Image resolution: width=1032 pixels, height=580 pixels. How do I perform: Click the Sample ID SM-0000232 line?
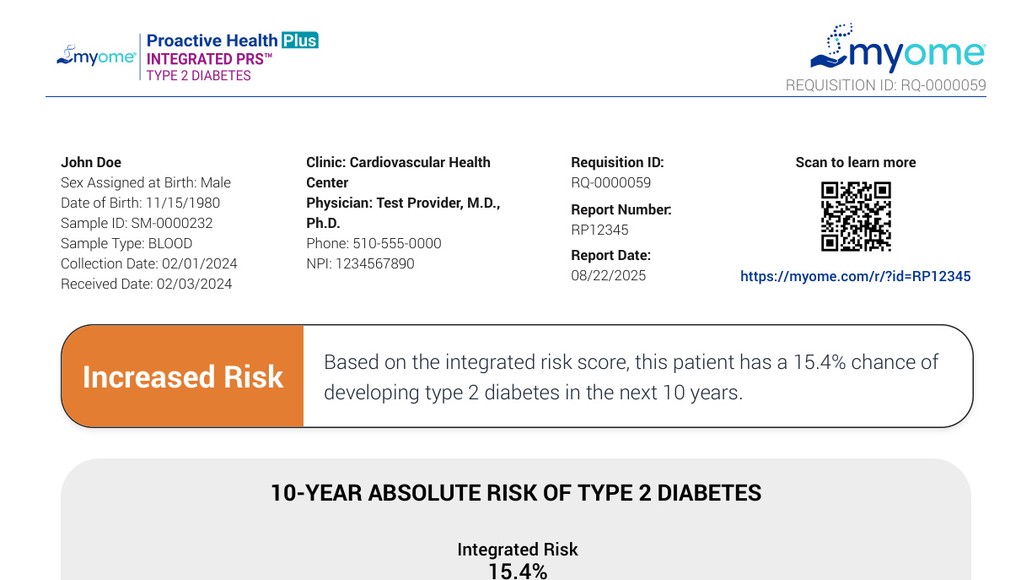pyautogui.click(x=136, y=223)
